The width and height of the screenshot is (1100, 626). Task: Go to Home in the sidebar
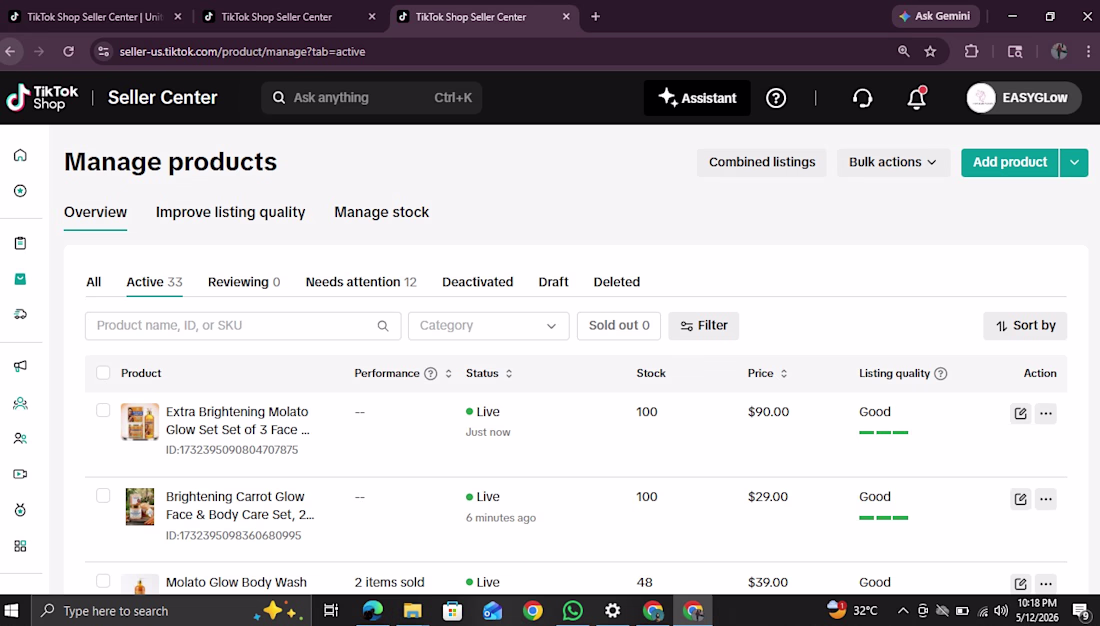(x=20, y=155)
